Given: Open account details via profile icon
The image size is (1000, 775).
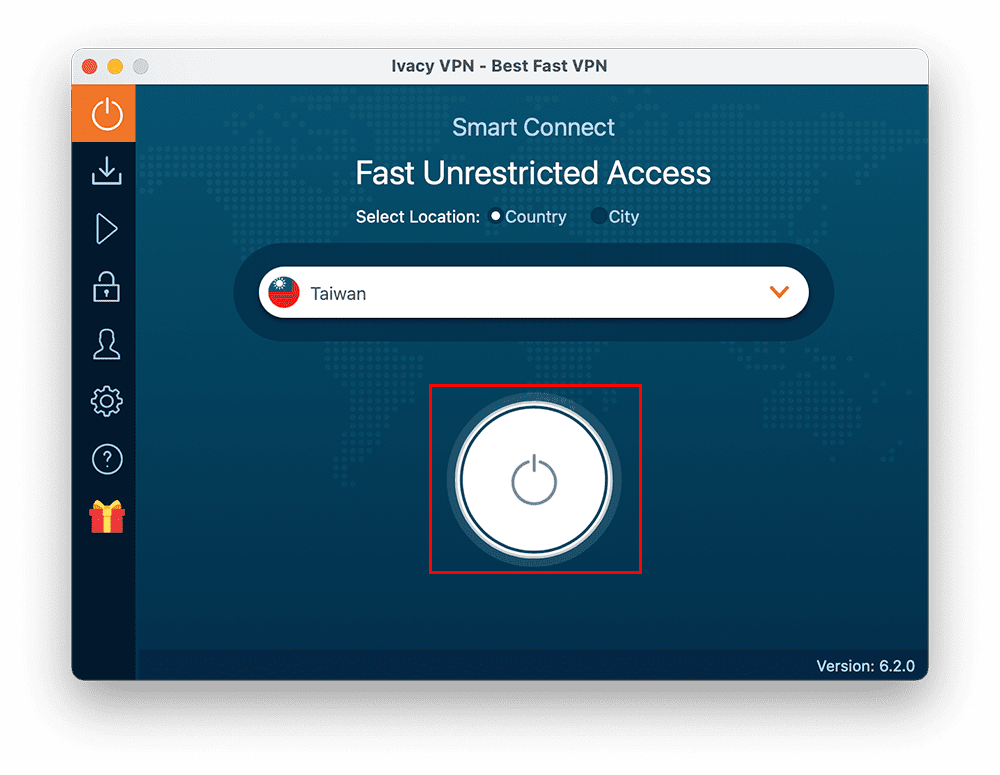Looking at the screenshot, I should [x=104, y=344].
